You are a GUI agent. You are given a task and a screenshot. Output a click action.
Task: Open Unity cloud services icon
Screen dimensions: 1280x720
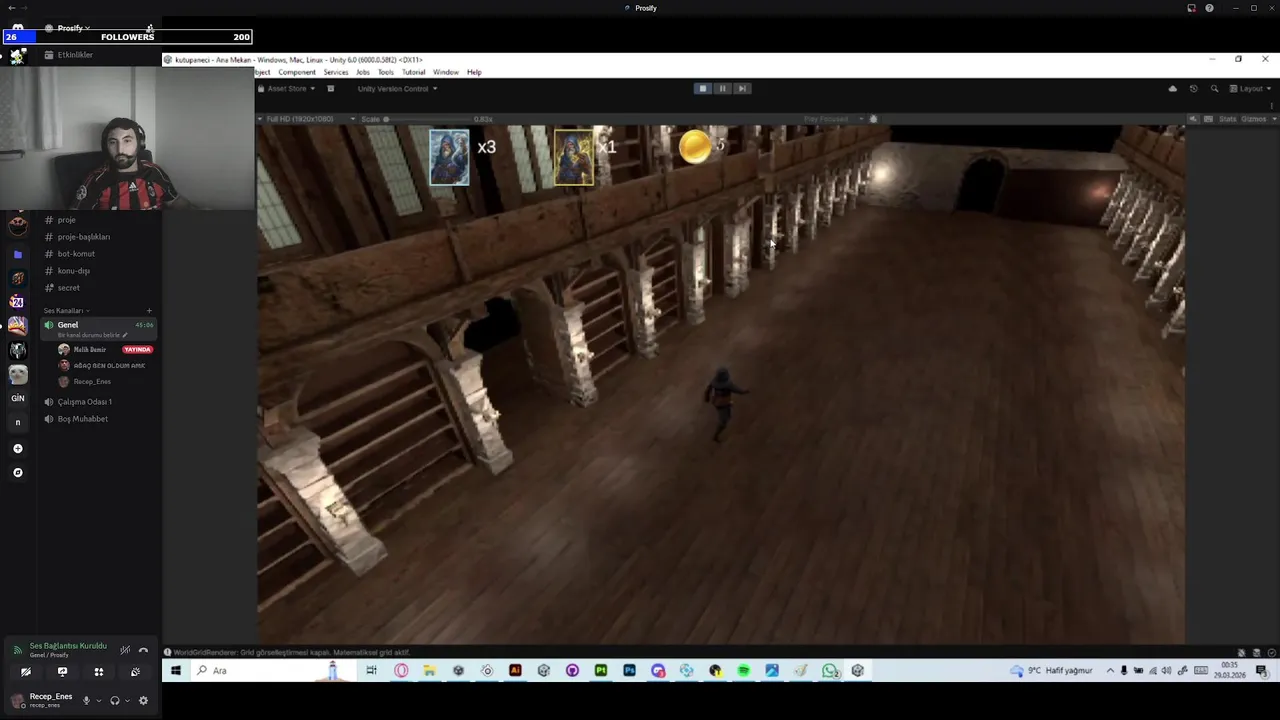[1173, 89]
